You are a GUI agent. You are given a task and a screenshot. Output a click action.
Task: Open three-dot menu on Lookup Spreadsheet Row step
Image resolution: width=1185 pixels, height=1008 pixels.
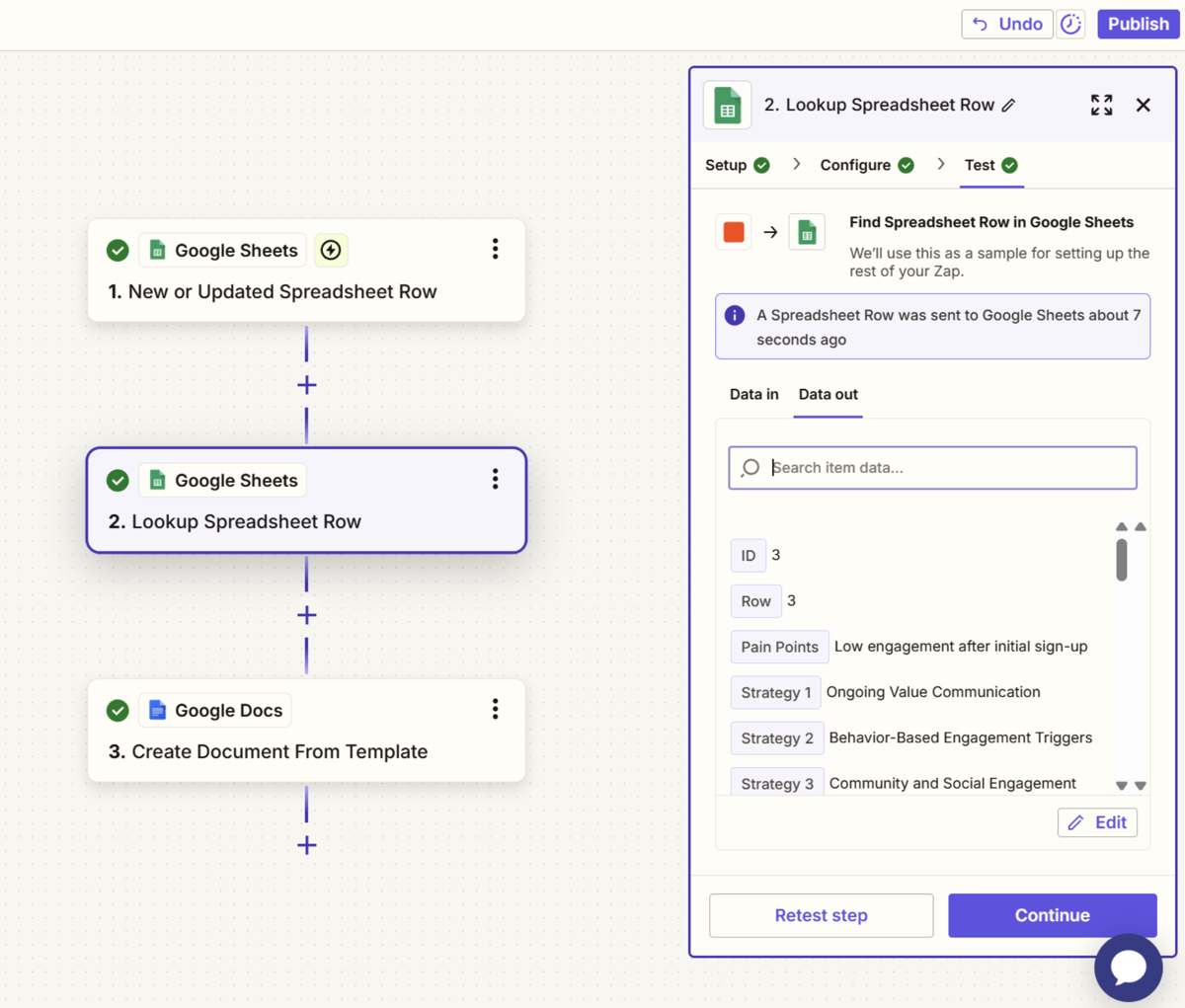[x=495, y=479]
